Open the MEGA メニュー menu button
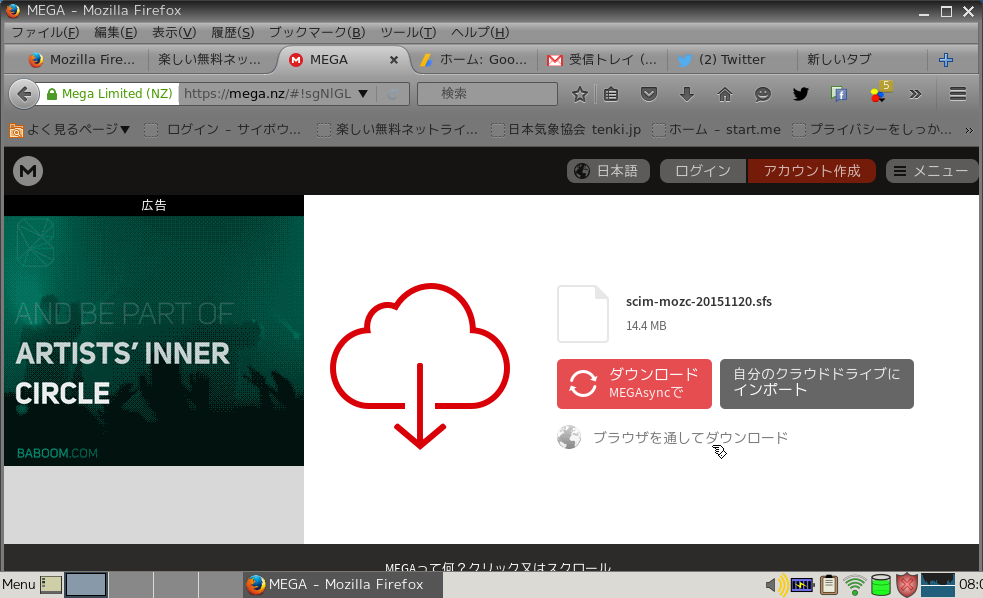This screenshot has height=598, width=983. pos(932,171)
